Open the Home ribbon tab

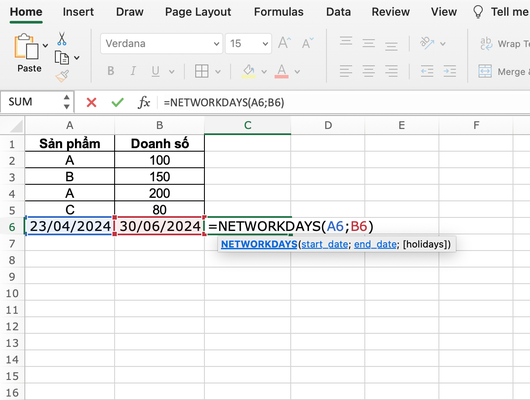point(26,12)
